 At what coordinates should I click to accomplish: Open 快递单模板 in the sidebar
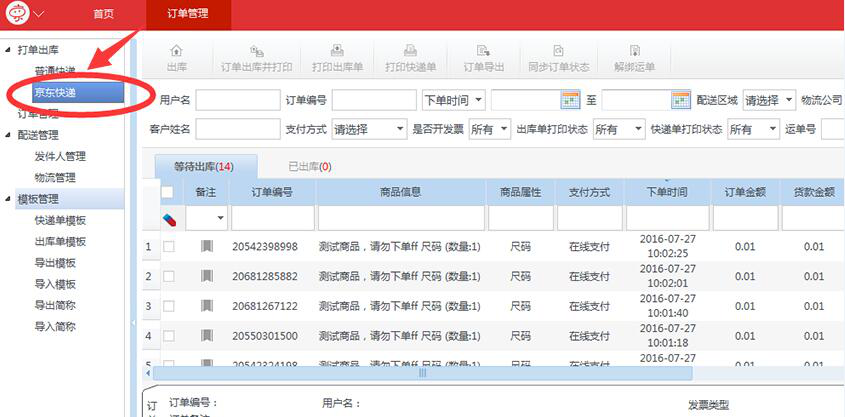pyautogui.click(x=60, y=220)
